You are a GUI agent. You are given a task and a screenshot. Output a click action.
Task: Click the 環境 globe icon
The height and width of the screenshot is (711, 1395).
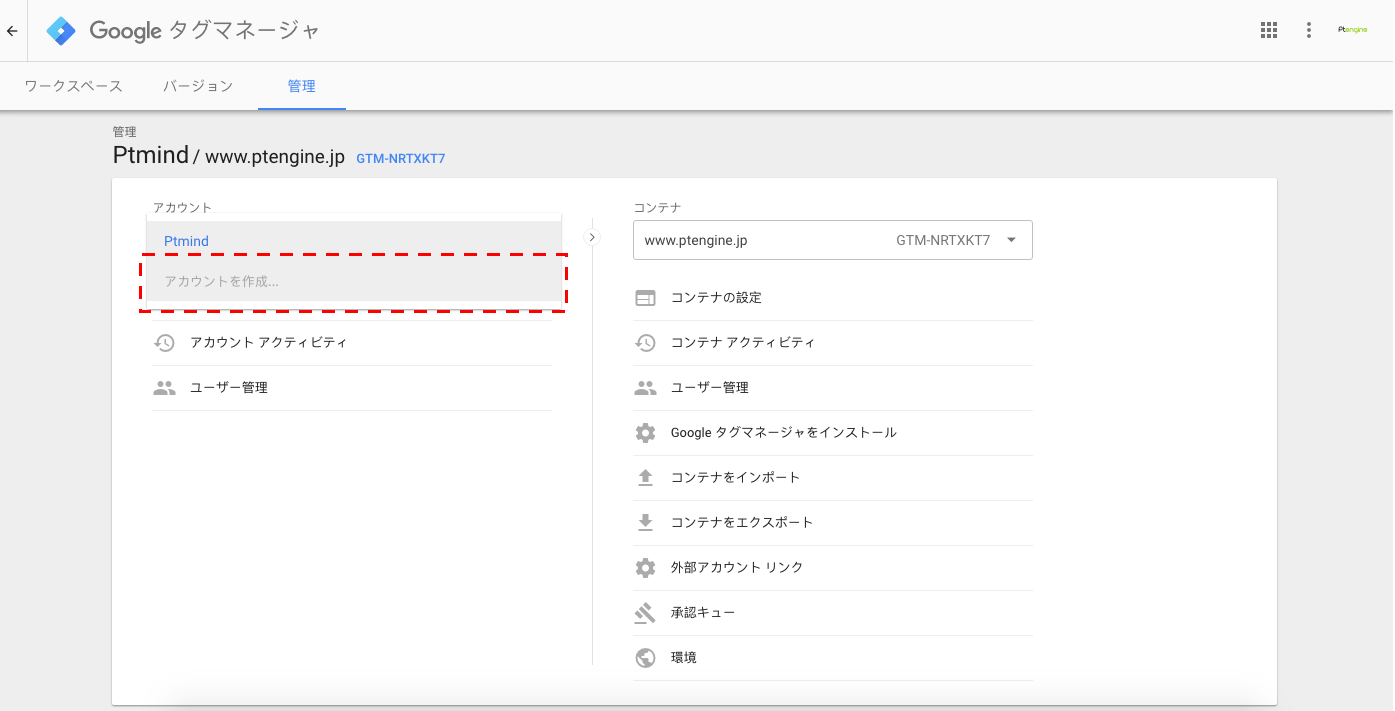pos(645,658)
